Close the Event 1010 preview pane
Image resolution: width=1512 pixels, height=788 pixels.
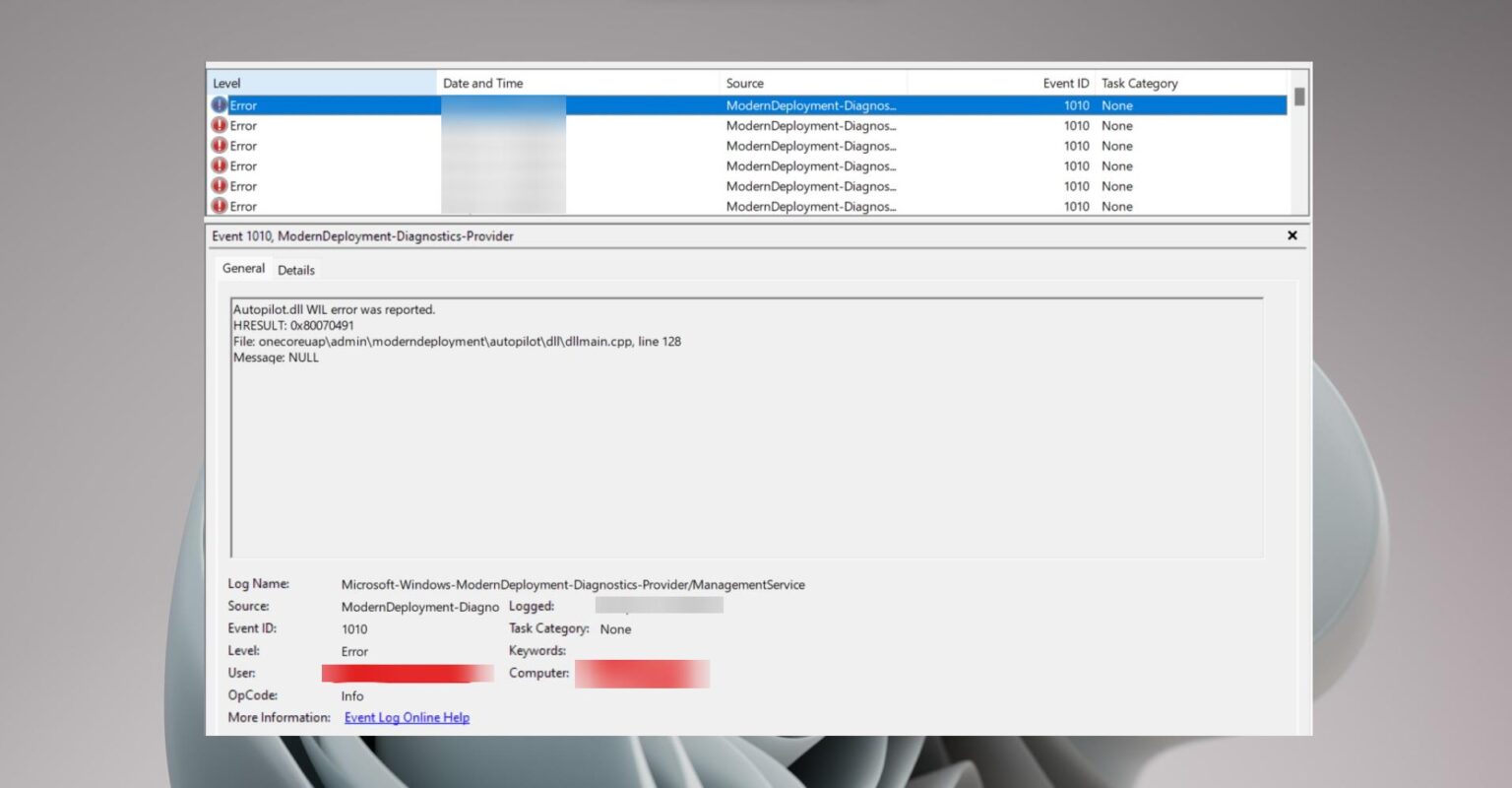click(1292, 235)
